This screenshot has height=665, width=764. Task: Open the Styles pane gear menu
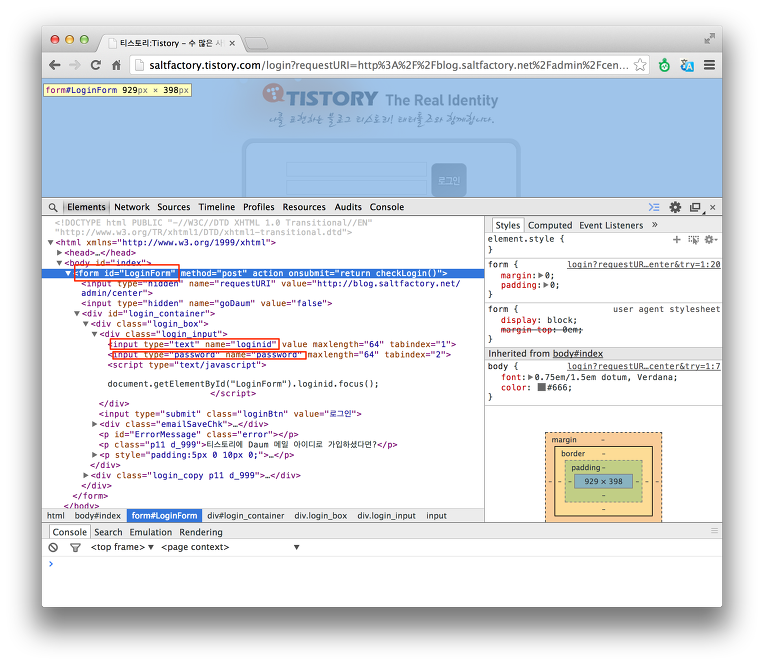710,239
